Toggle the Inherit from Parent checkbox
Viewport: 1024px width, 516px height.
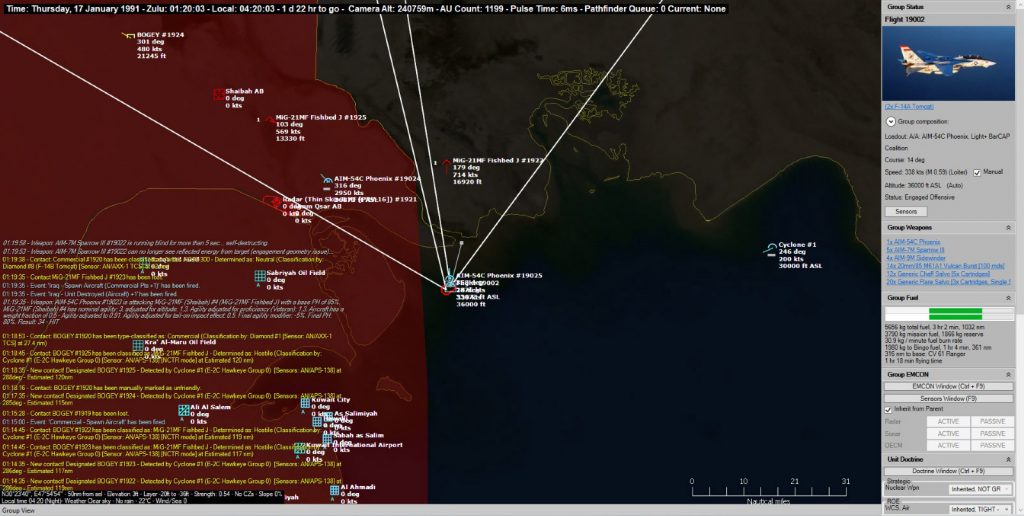tap(888, 410)
